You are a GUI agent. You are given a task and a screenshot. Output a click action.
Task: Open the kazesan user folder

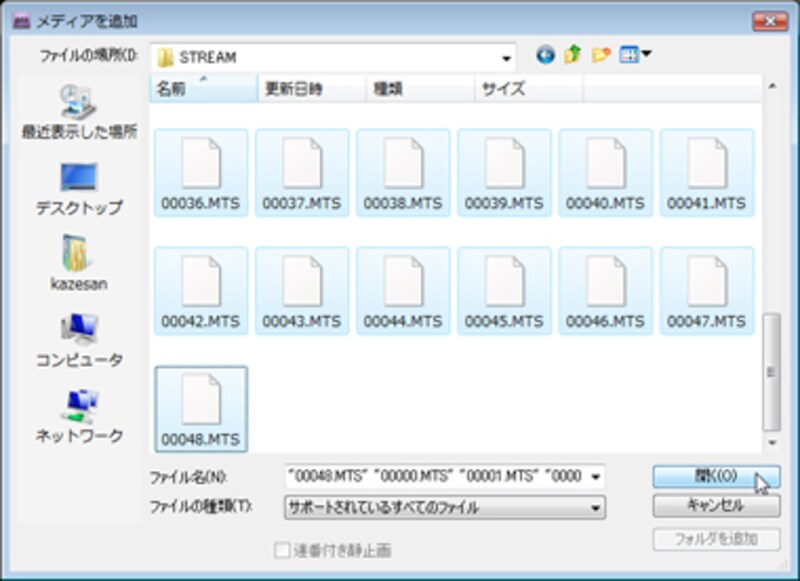(x=79, y=264)
